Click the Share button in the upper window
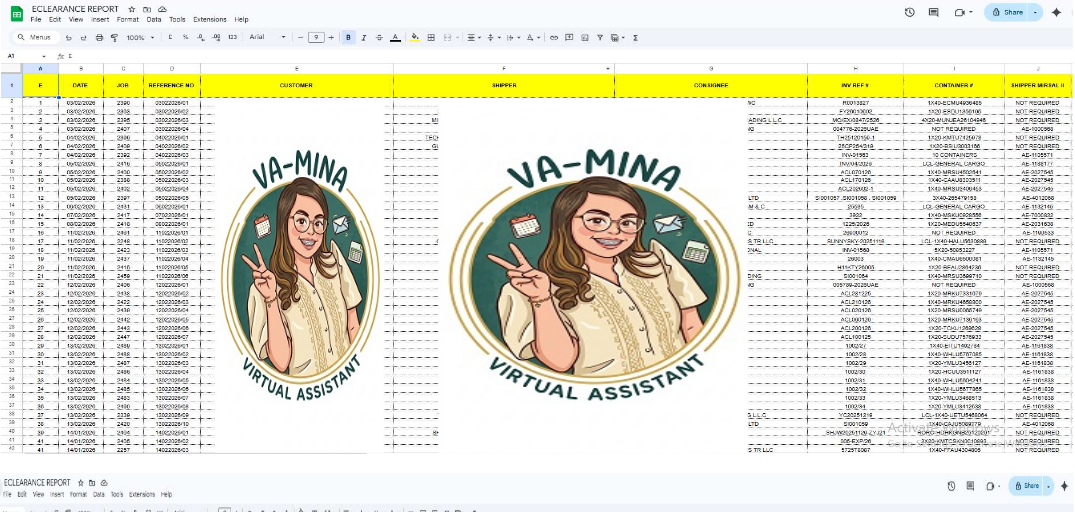Image resolution: width=1075 pixels, height=512 pixels. 1008,12
